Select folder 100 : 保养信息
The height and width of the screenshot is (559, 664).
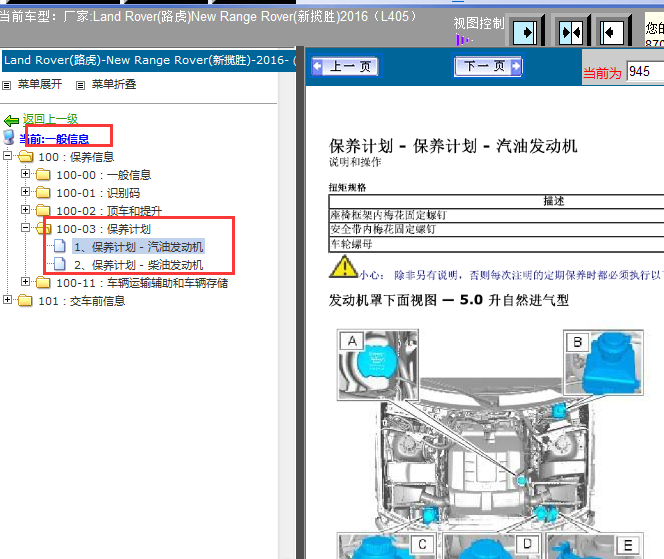(x=76, y=157)
